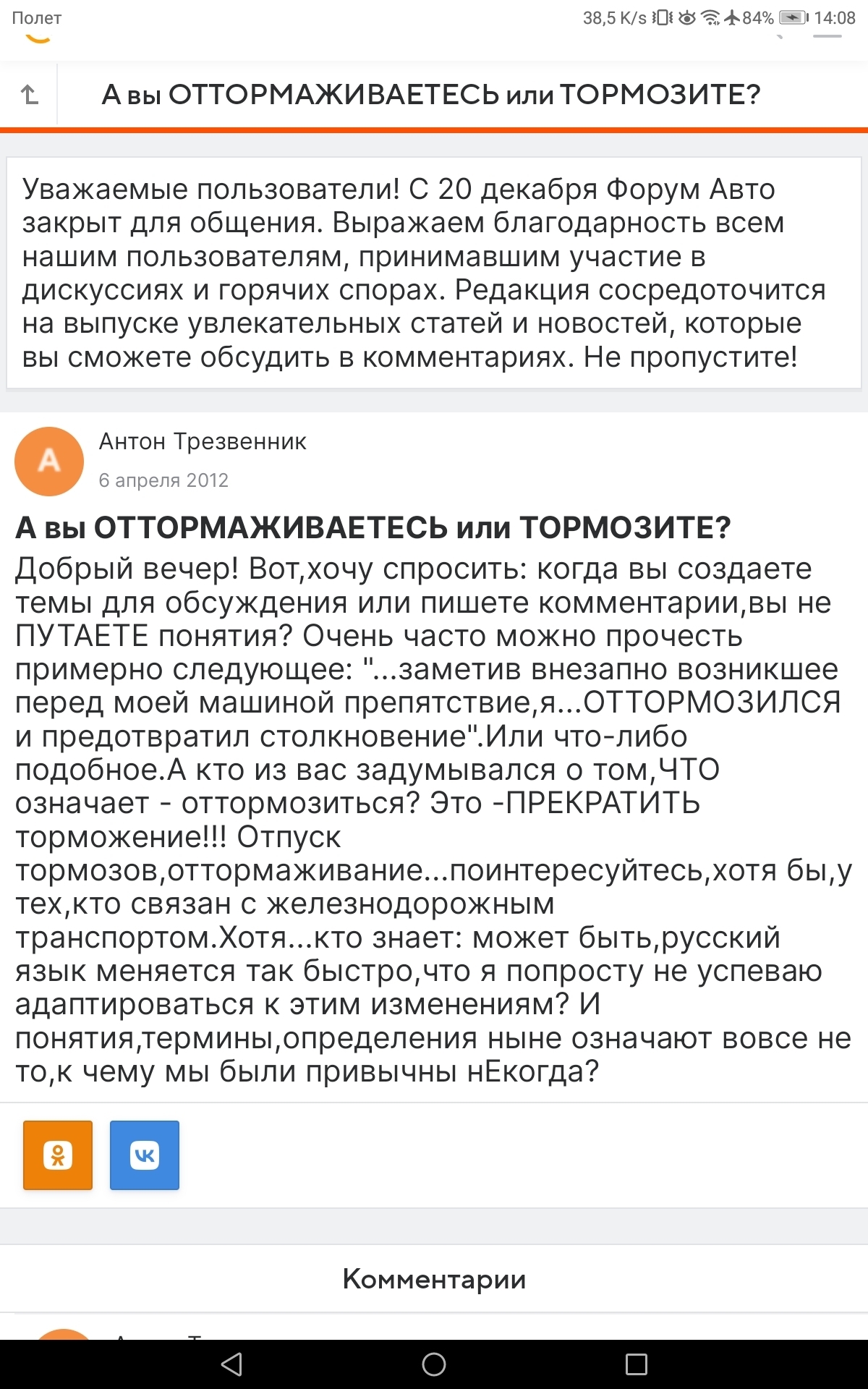Tap the battery indicator icon
The image size is (868, 1389).
(x=793, y=18)
